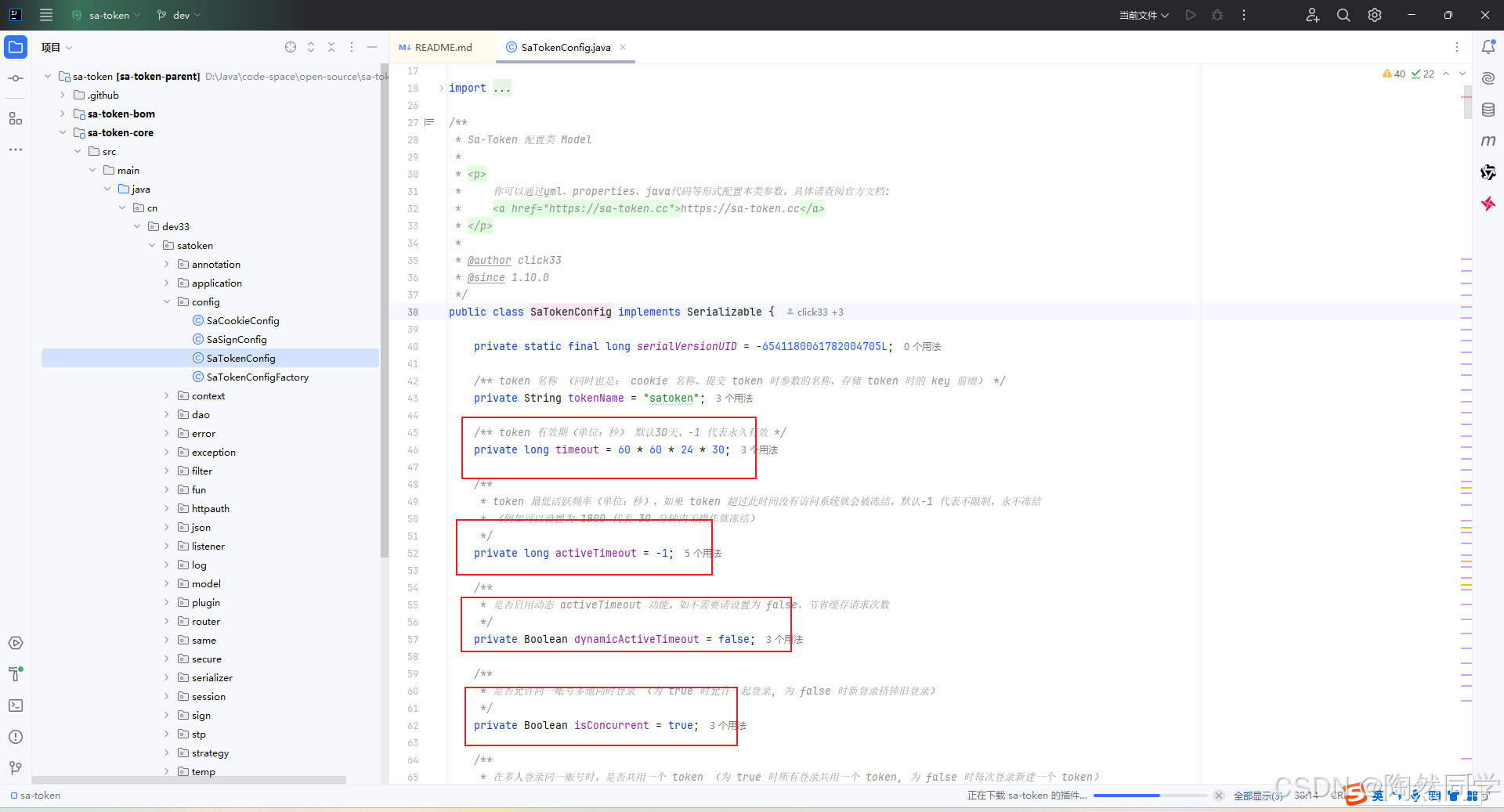
Task: Open the Maven tool window
Action: 1488,141
